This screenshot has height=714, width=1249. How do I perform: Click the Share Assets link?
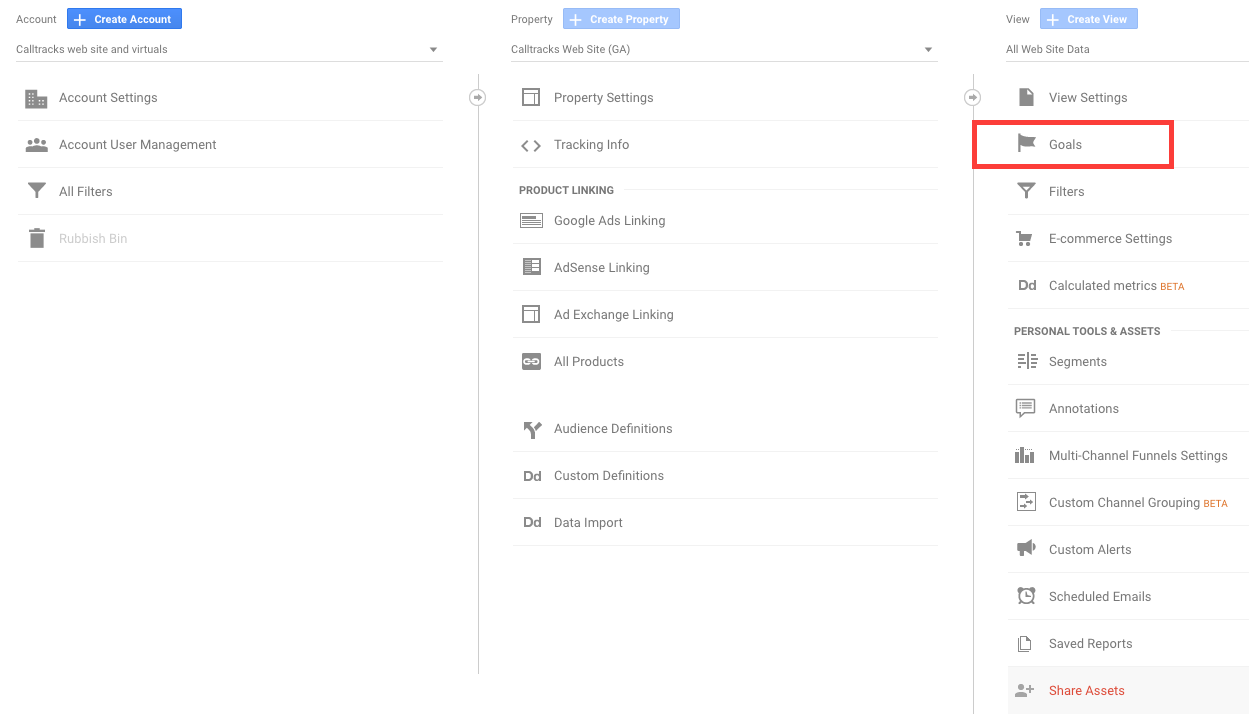click(x=1086, y=691)
